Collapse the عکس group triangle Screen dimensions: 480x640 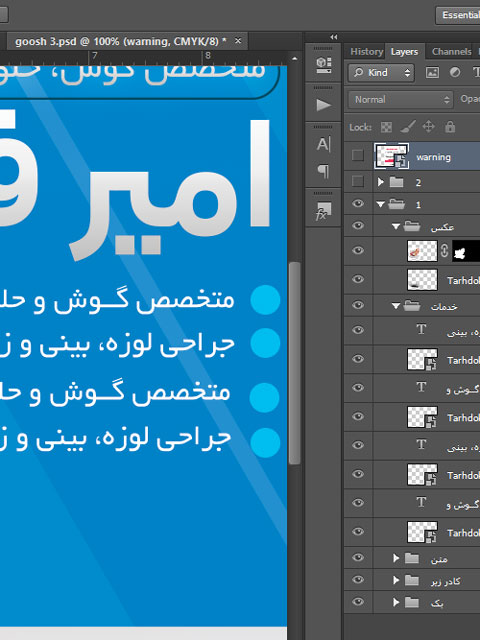point(396,227)
